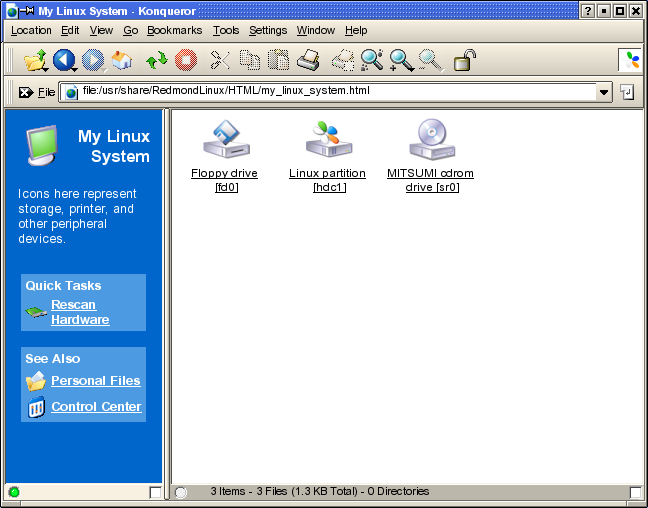Click the Rescan Hardware link
Screen dimensions: 648x508
click(80, 312)
